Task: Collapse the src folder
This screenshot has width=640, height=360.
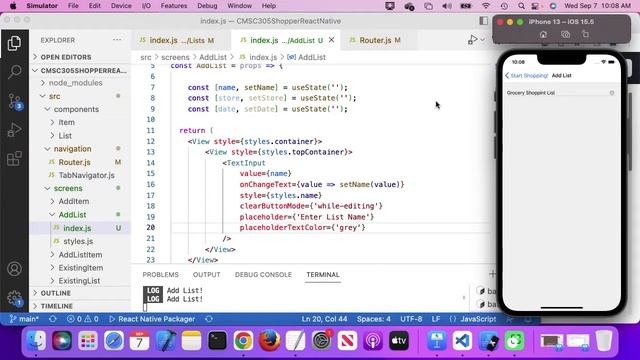Action: tap(54, 96)
